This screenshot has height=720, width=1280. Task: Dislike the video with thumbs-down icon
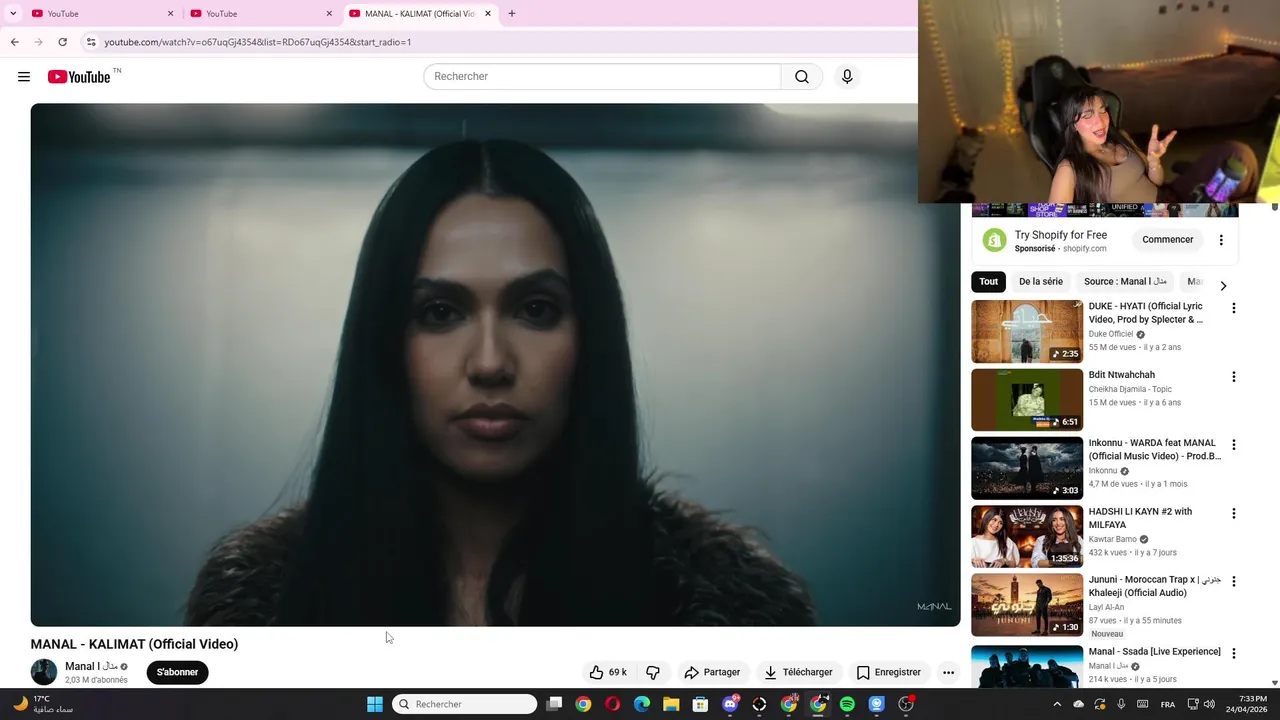653,672
